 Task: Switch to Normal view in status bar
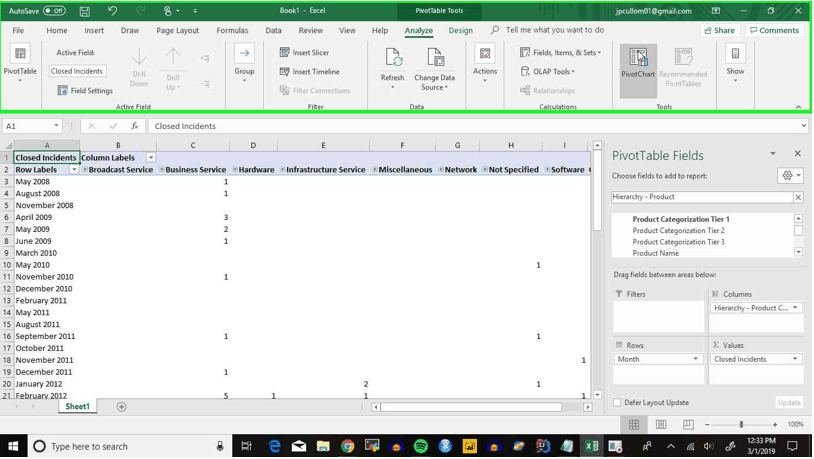(634, 425)
